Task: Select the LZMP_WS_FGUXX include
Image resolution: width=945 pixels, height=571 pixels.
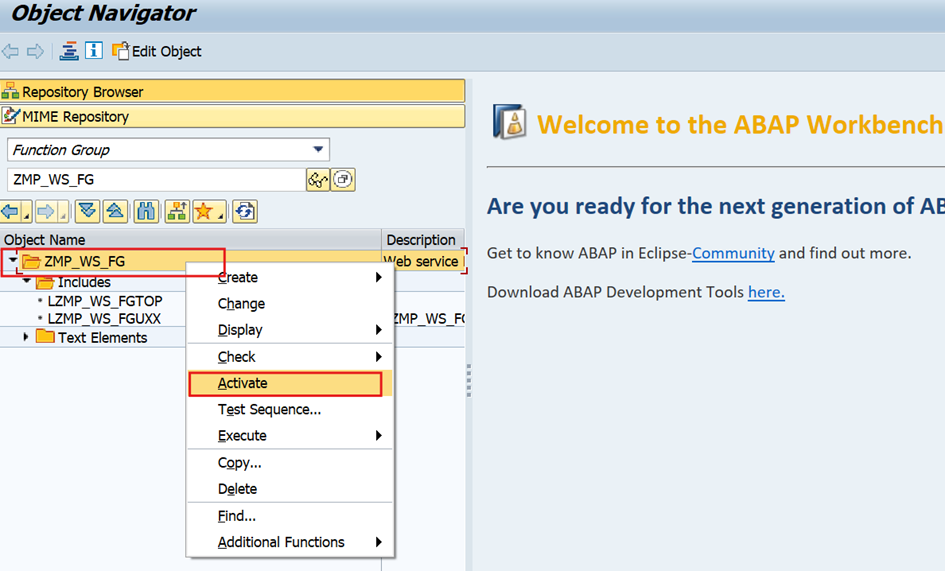Action: (104, 318)
